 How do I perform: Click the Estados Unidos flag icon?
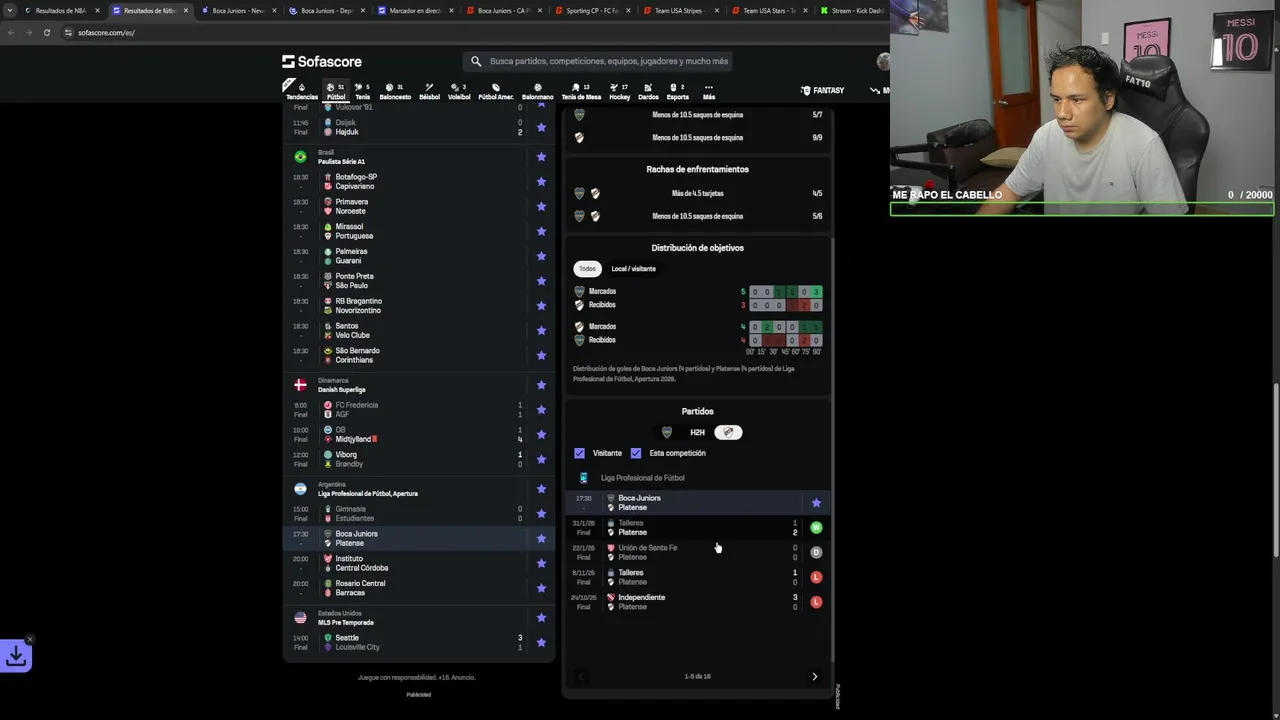(x=300, y=618)
